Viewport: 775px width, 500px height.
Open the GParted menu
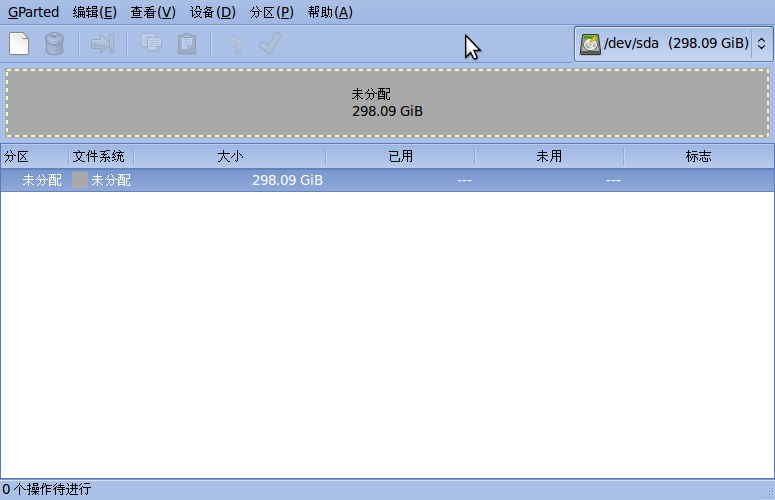pos(33,12)
